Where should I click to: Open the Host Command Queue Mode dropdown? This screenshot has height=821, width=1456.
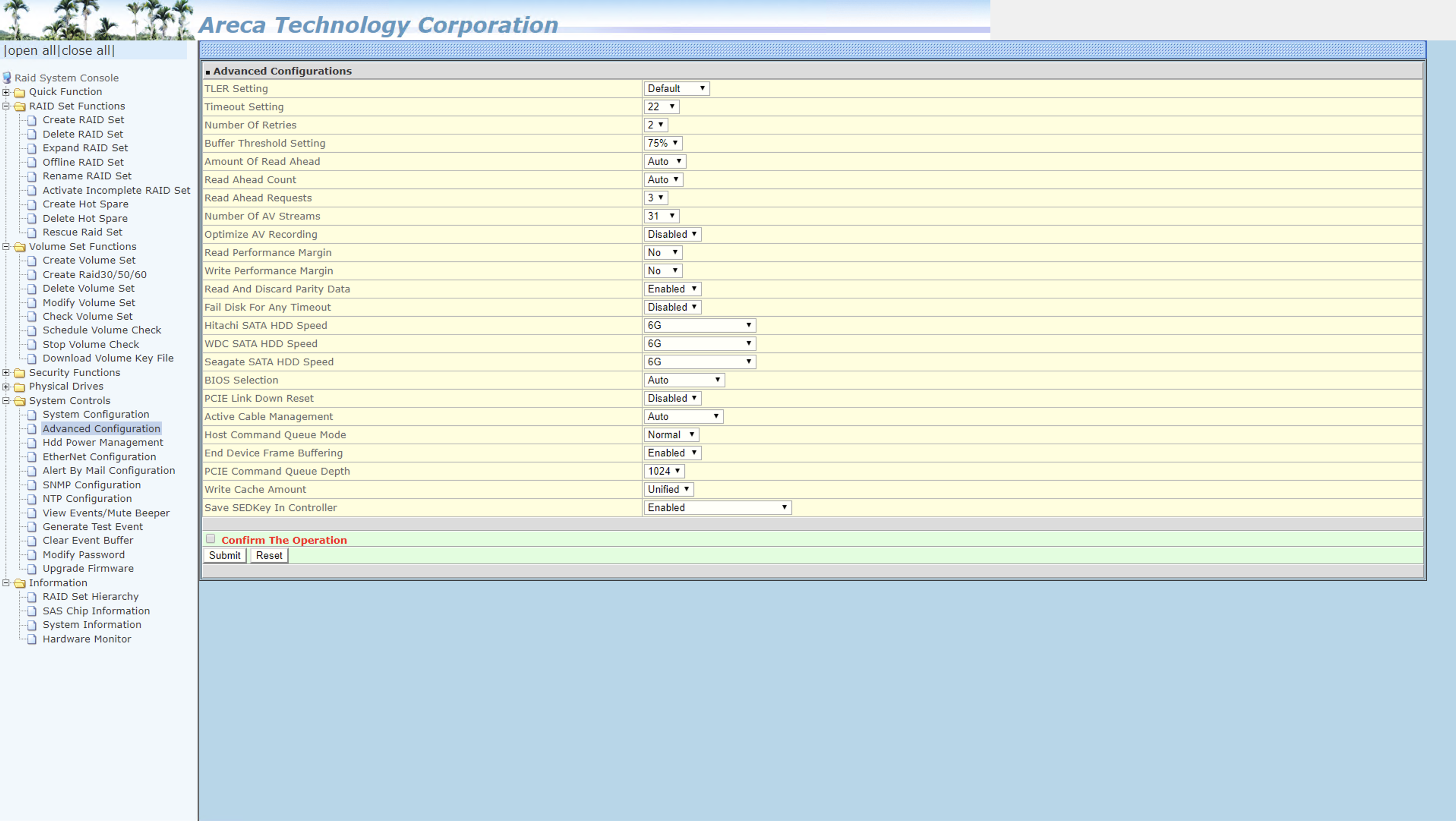pos(671,435)
